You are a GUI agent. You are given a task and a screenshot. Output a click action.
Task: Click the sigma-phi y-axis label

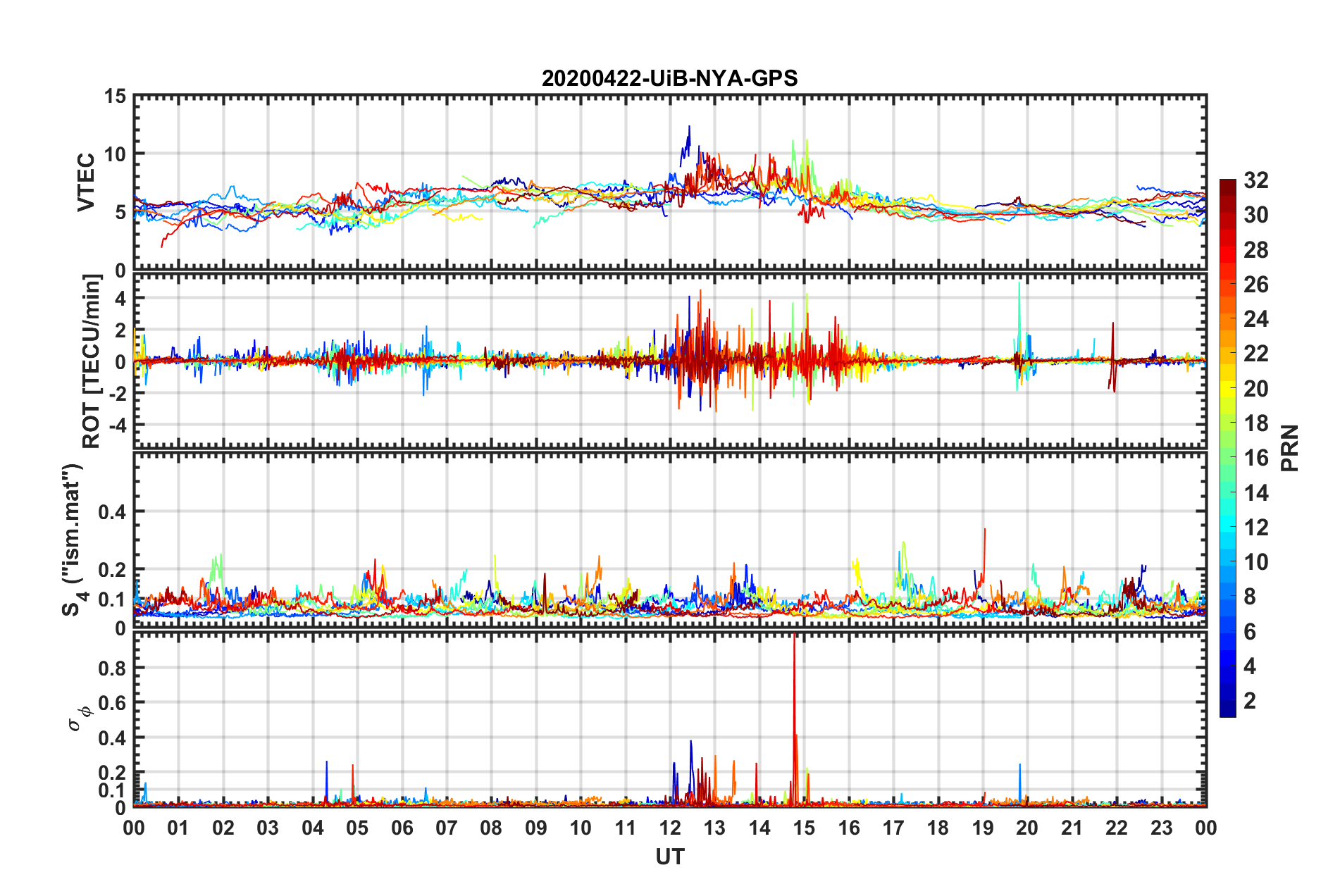point(80,719)
